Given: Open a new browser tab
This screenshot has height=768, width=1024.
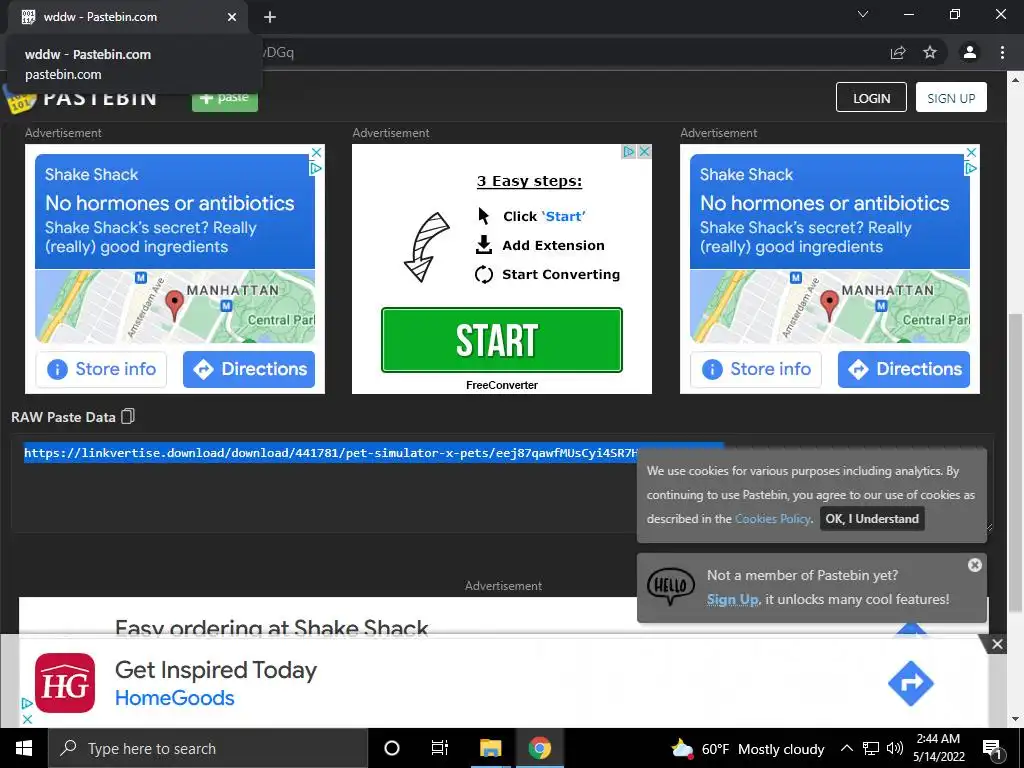Looking at the screenshot, I should click(x=270, y=17).
